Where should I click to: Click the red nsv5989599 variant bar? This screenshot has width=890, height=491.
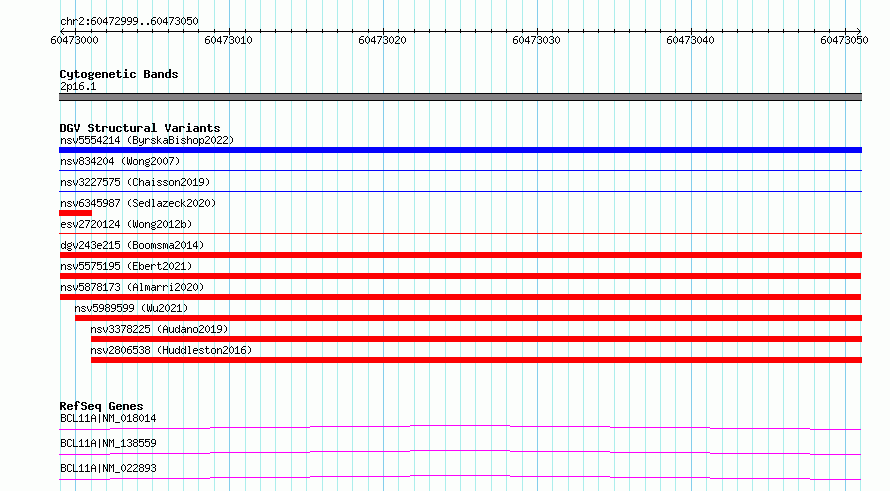click(468, 318)
